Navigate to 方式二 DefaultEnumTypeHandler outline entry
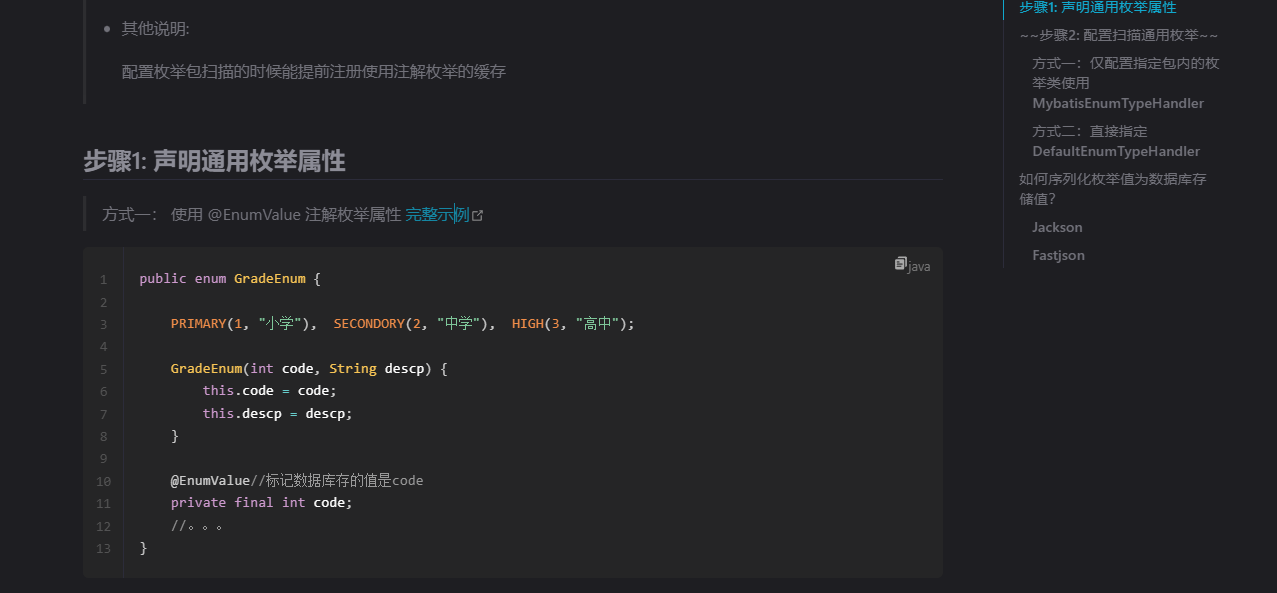 coord(1115,141)
